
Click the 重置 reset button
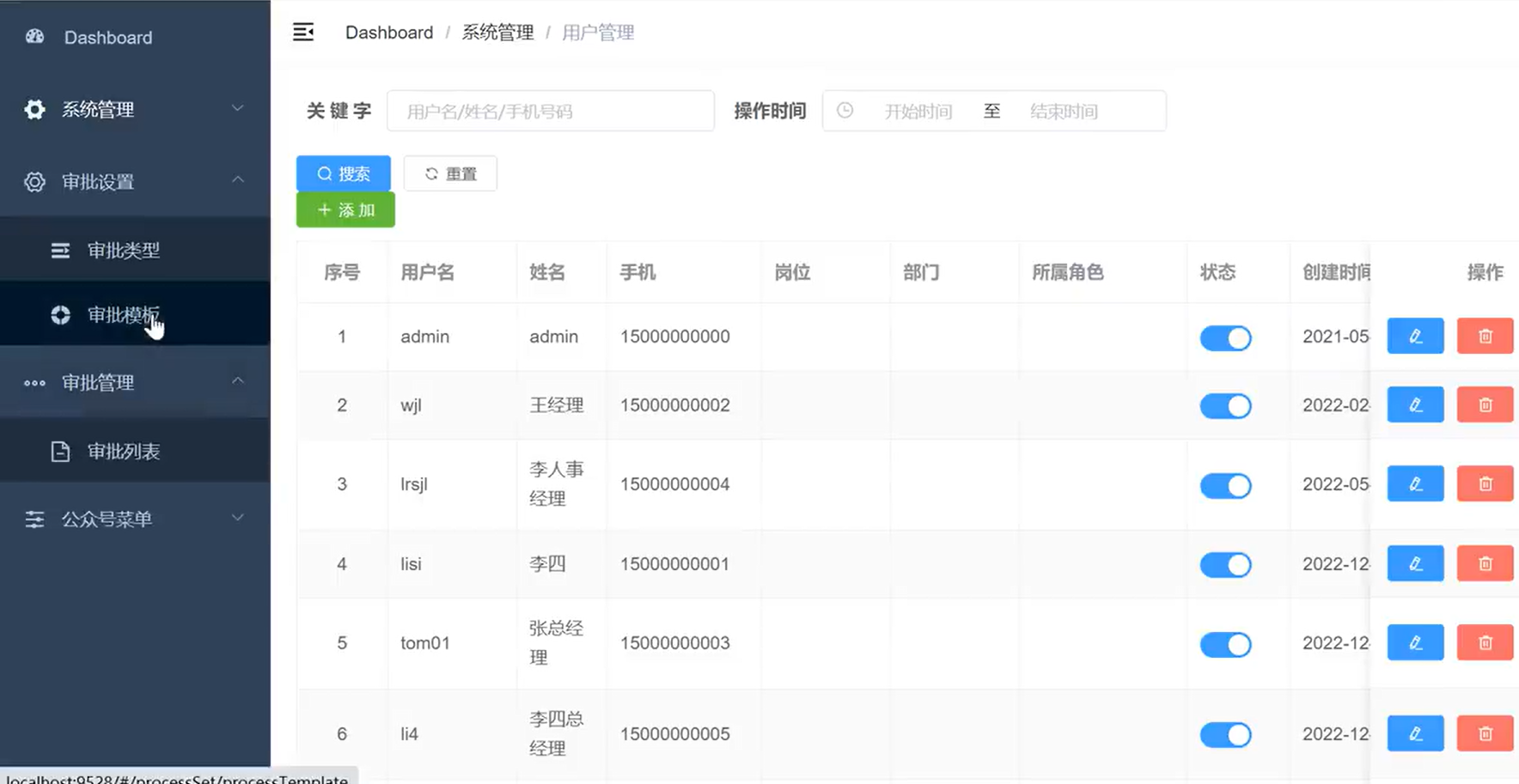(450, 173)
